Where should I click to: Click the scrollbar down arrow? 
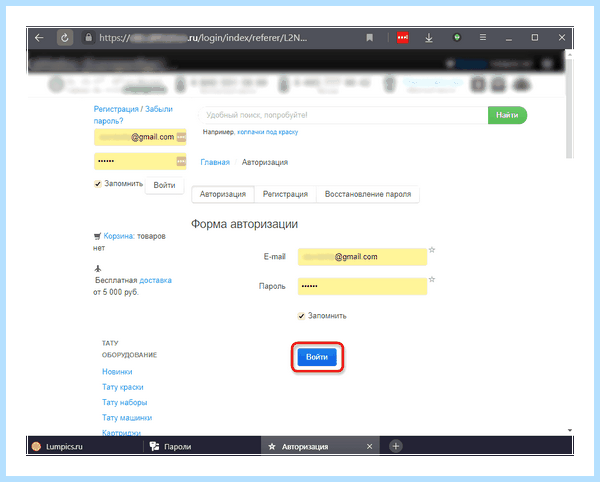pyautogui.click(x=569, y=430)
